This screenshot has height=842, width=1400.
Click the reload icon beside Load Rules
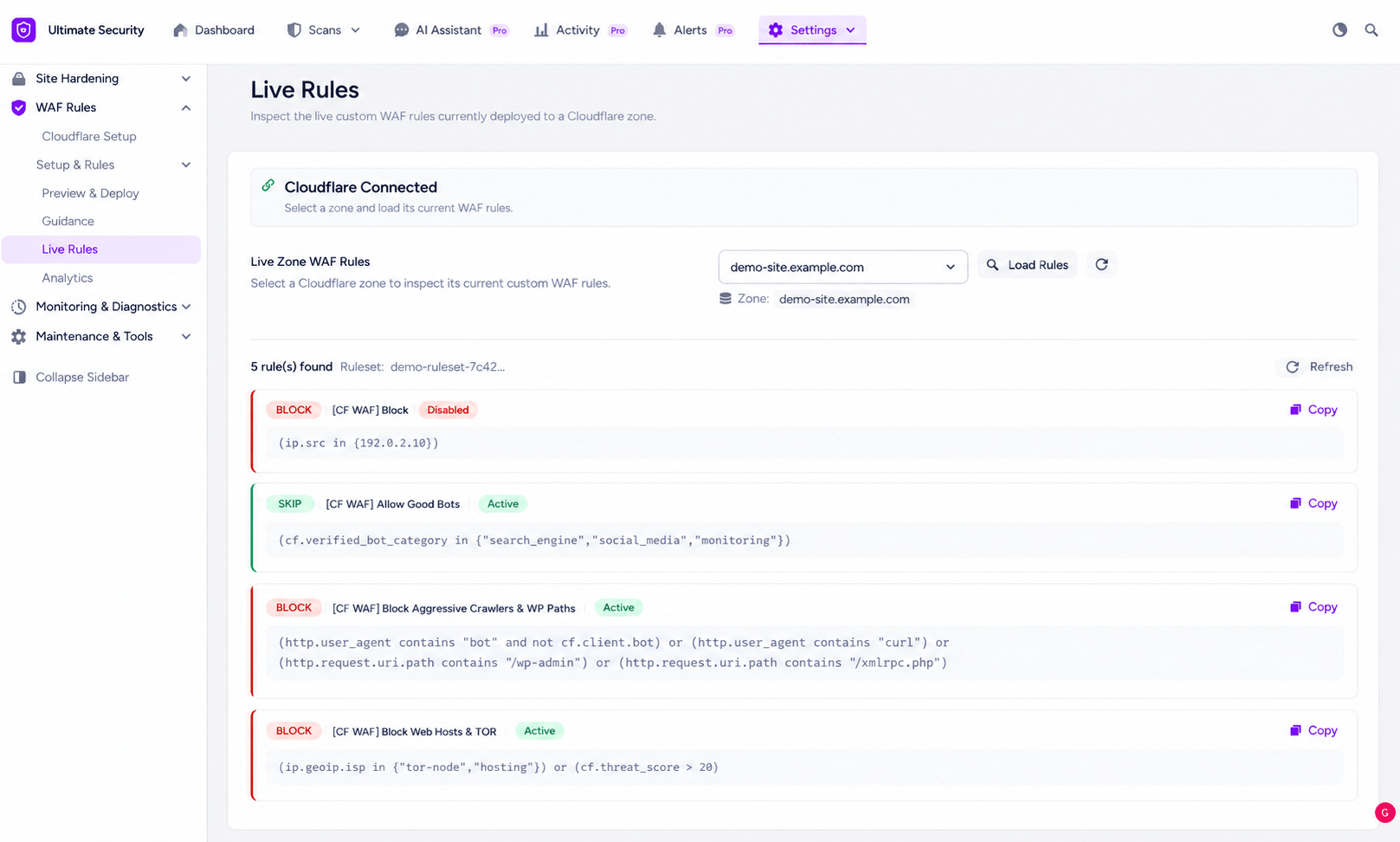[x=1101, y=265]
